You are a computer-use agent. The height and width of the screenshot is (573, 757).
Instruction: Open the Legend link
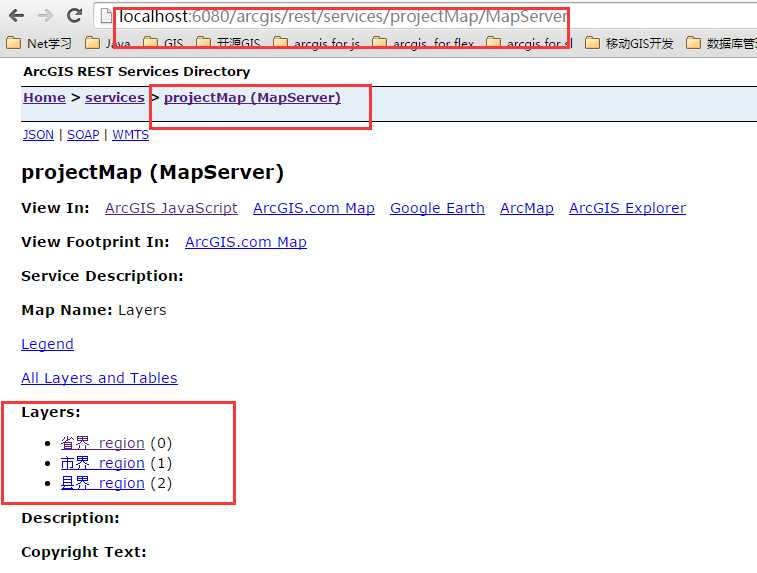[x=47, y=344]
